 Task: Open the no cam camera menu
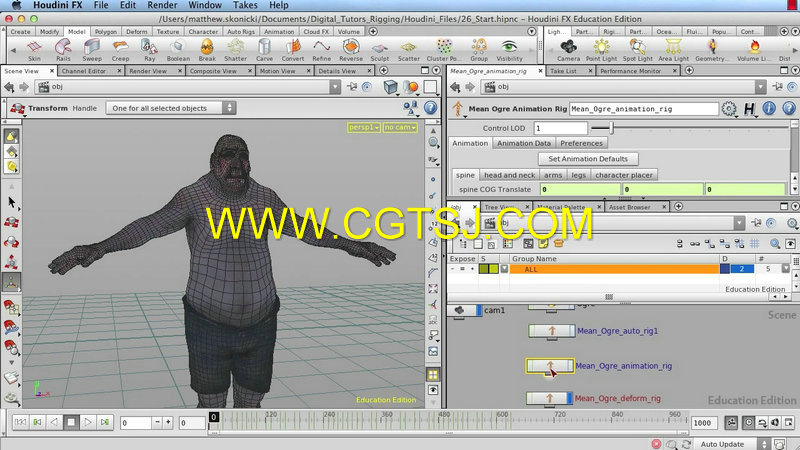[400, 127]
